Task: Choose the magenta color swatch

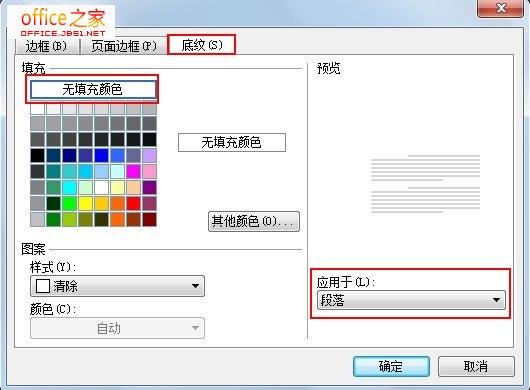Action: tap(134, 172)
